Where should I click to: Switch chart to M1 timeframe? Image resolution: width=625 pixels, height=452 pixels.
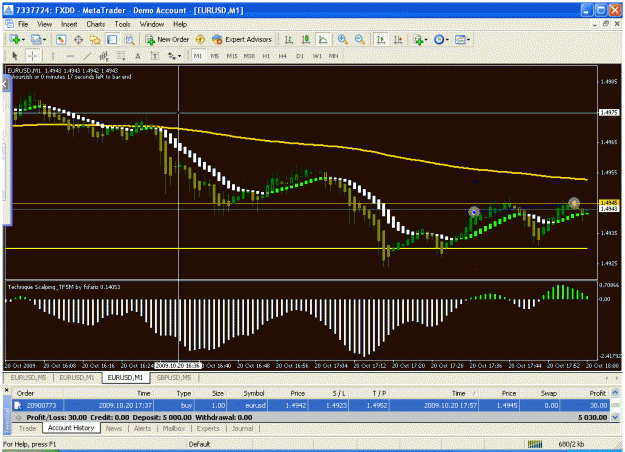click(198, 56)
